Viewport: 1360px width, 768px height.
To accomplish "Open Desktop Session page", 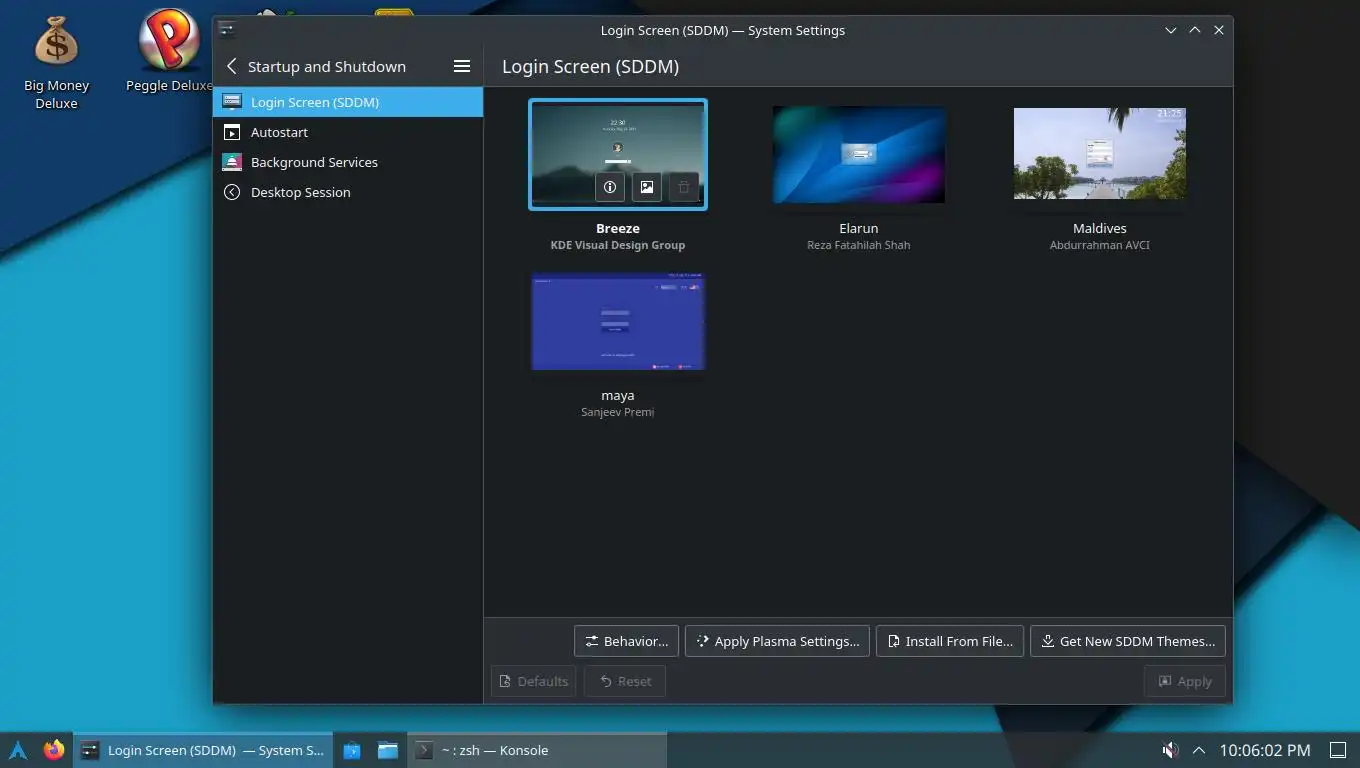I will coord(348,192).
